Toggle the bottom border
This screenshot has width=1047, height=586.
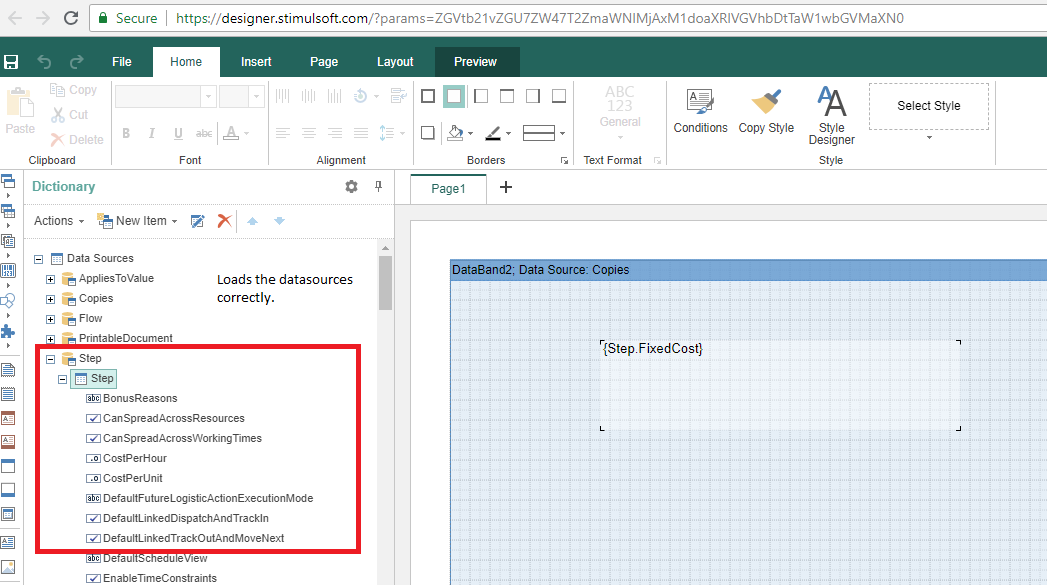click(559, 96)
